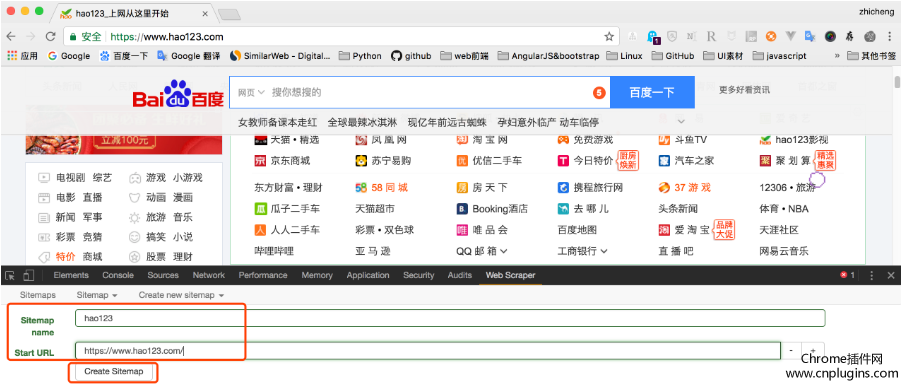Open the Linux bookmarks folder
The height and width of the screenshot is (386, 903).
pos(625,56)
